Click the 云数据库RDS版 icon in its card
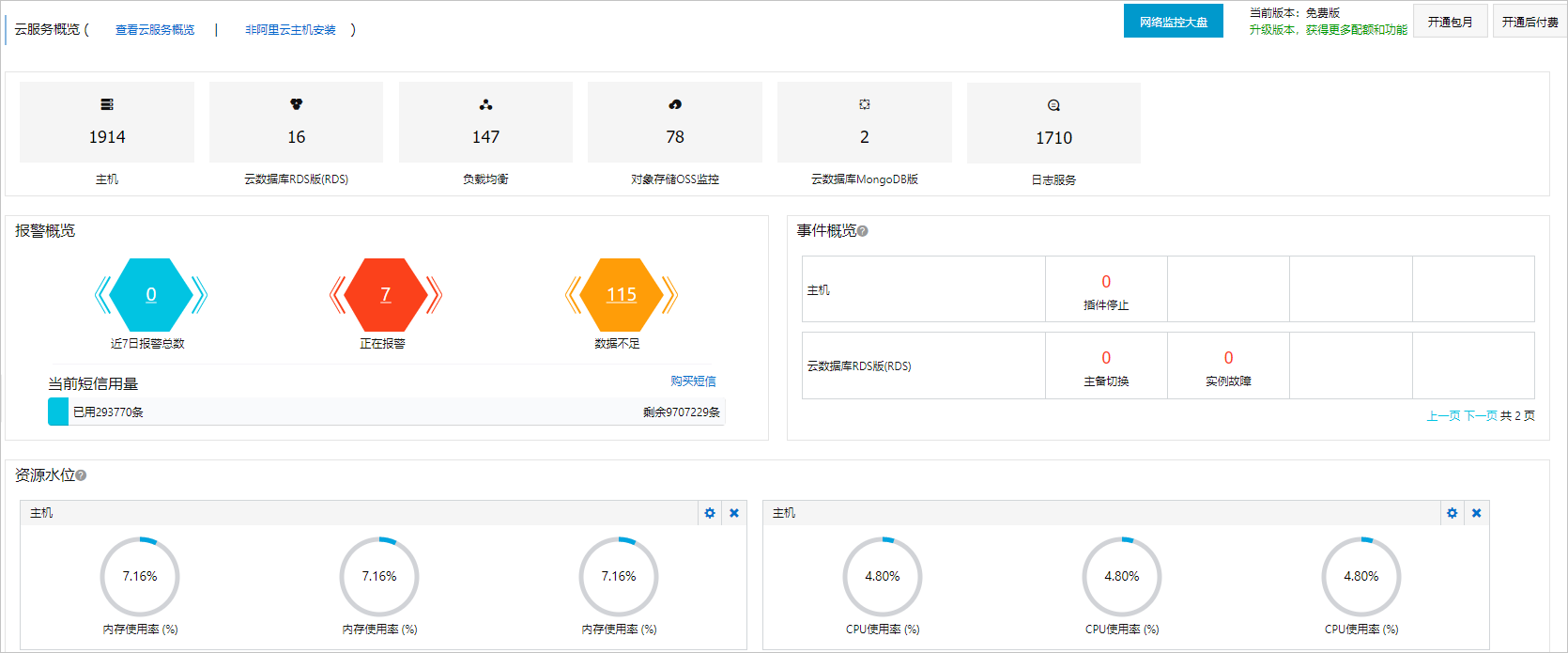 (297, 104)
